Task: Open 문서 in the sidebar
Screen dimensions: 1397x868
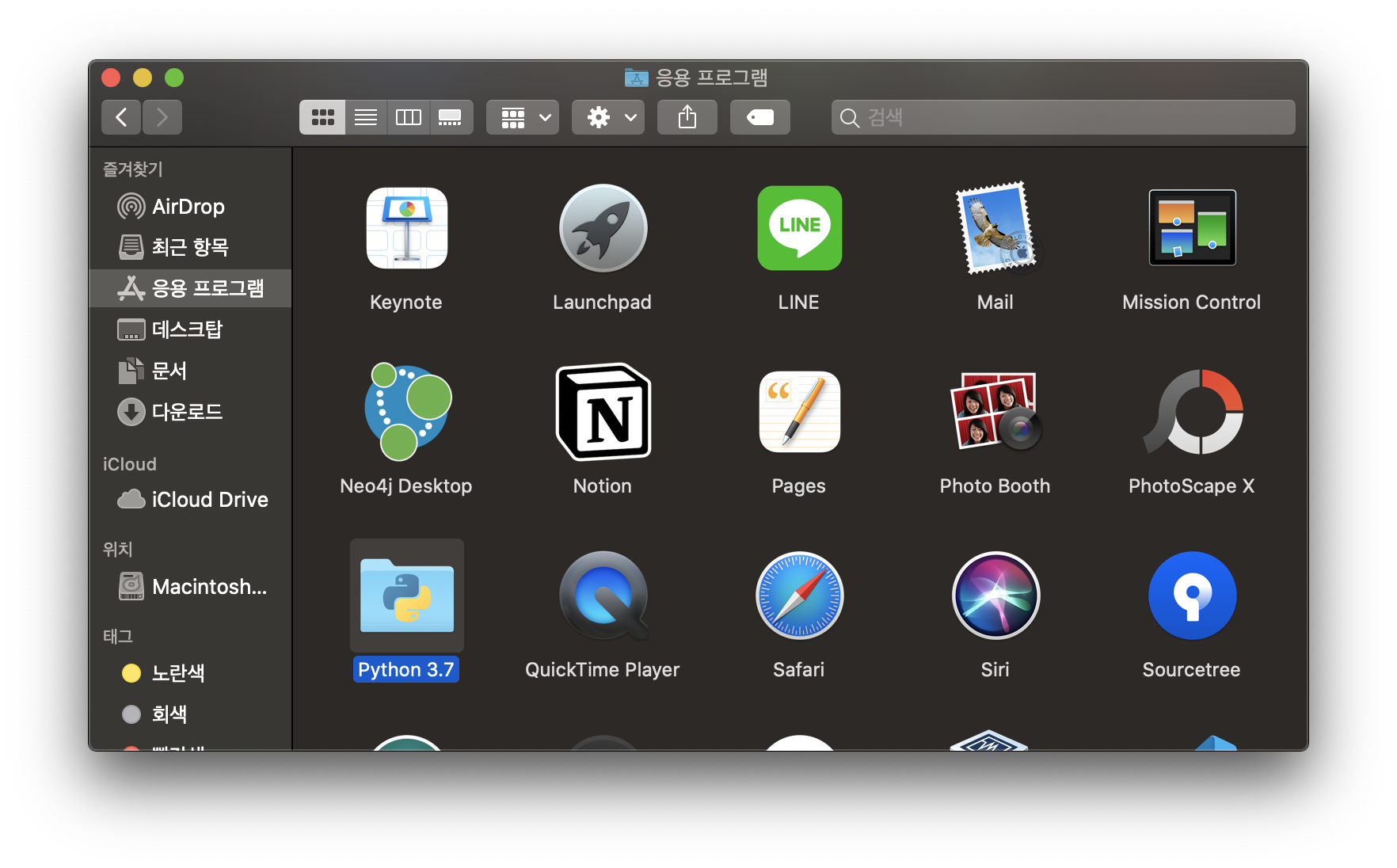Action: pyautogui.click(x=190, y=371)
